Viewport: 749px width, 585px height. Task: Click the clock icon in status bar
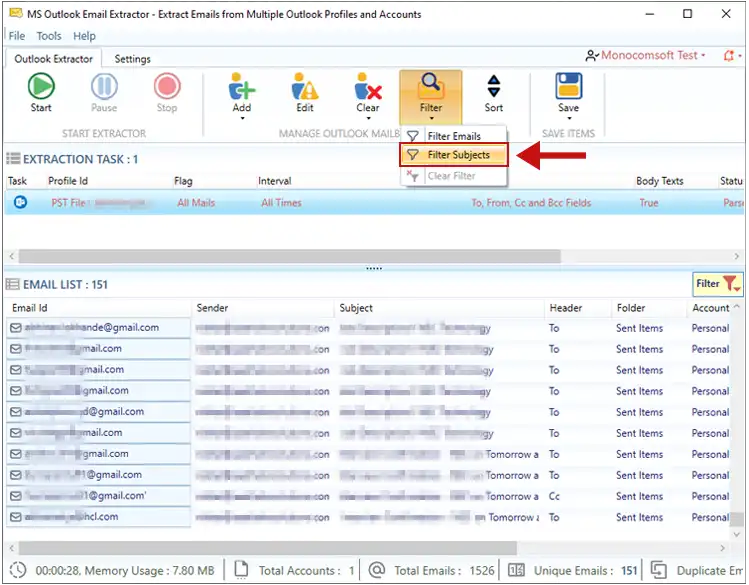(x=18, y=570)
